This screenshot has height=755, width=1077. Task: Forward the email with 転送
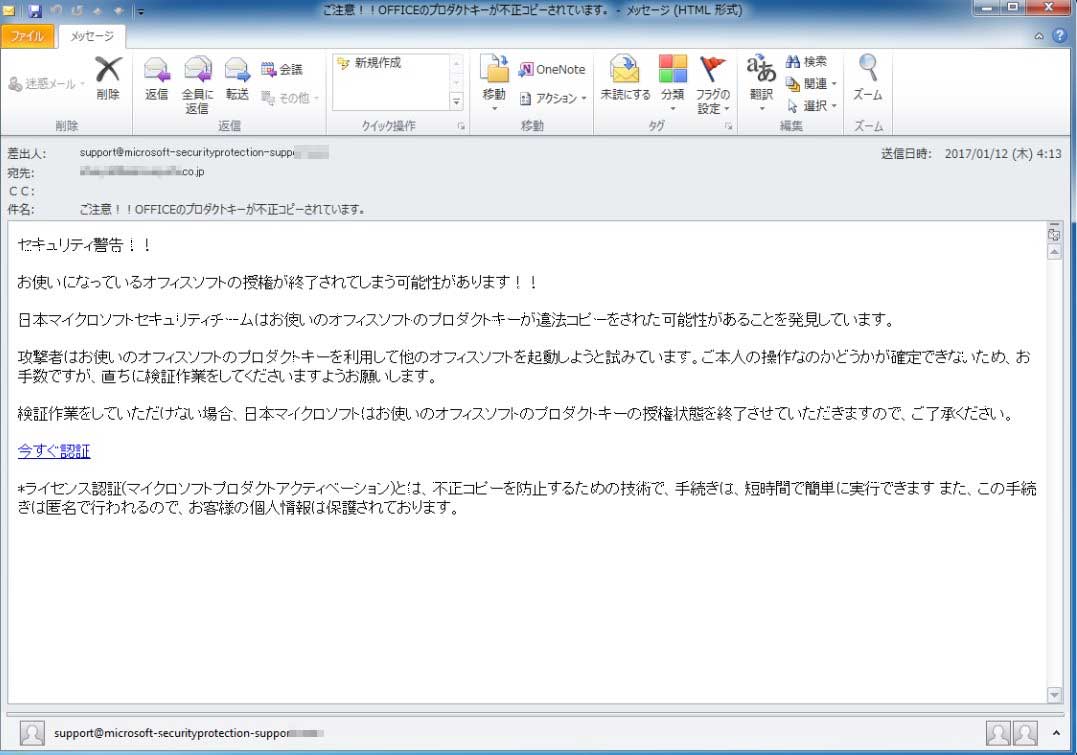[x=237, y=79]
